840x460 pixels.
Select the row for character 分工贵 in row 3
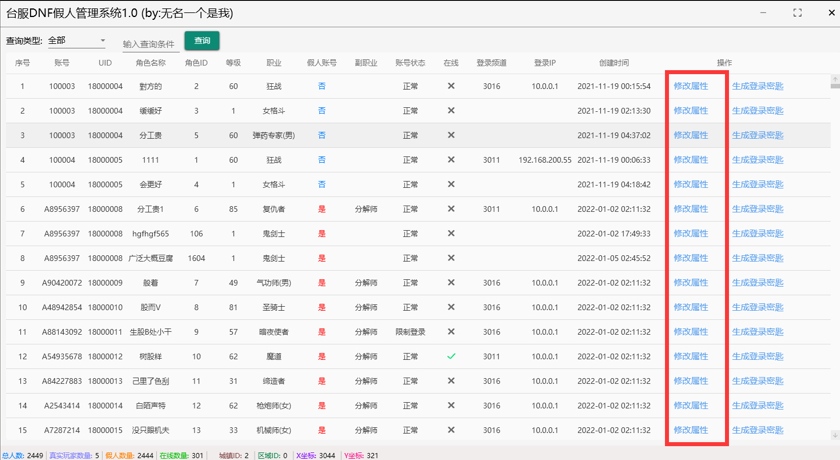[x=150, y=135]
